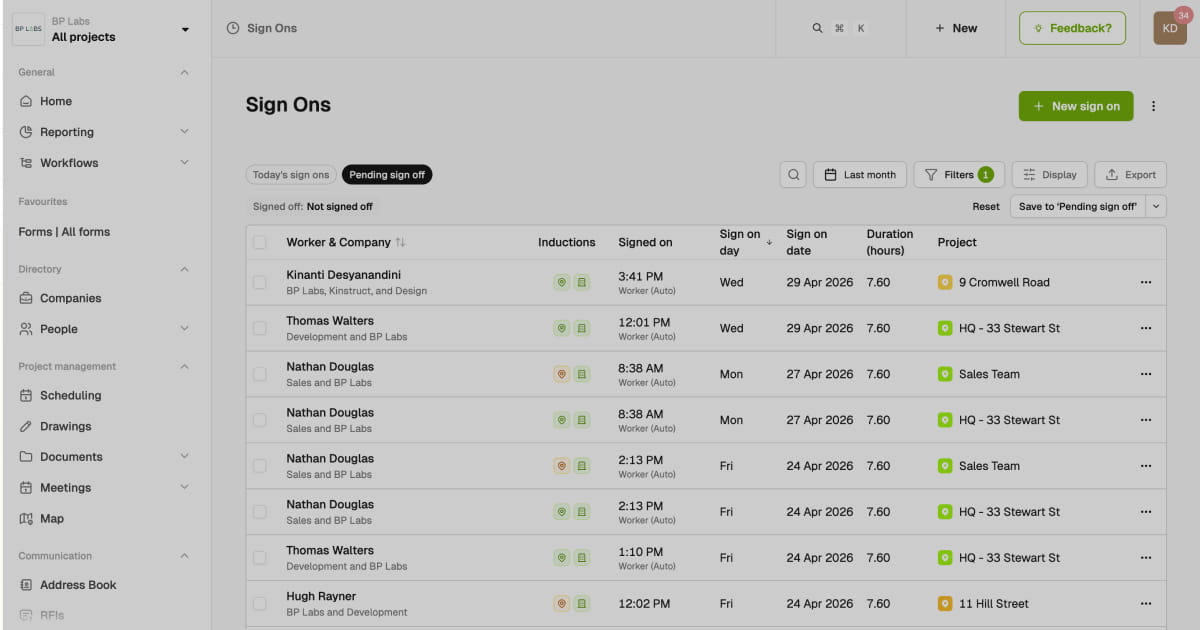
Task: Click the Home icon in sidebar
Action: coord(26,101)
